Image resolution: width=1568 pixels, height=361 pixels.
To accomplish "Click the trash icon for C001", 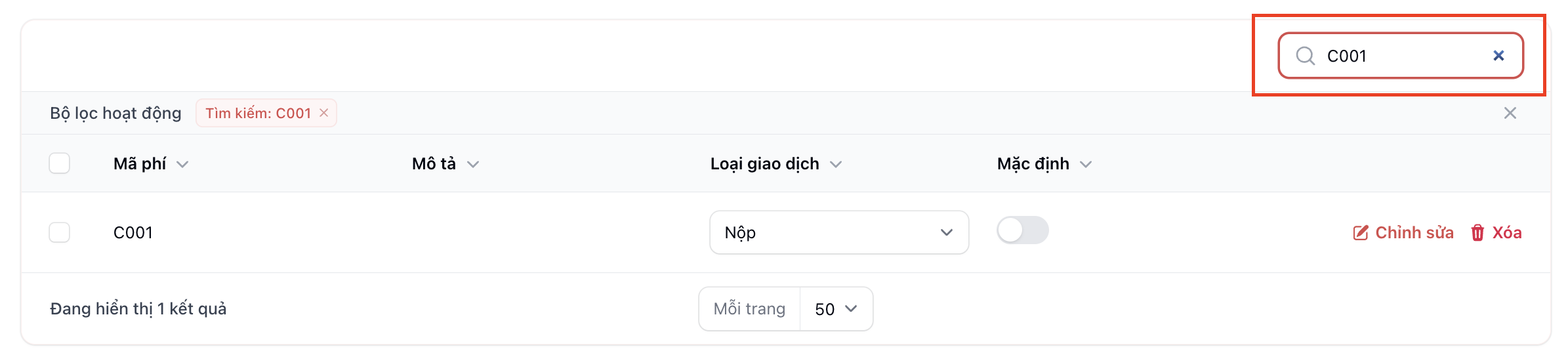I will coord(1477,233).
